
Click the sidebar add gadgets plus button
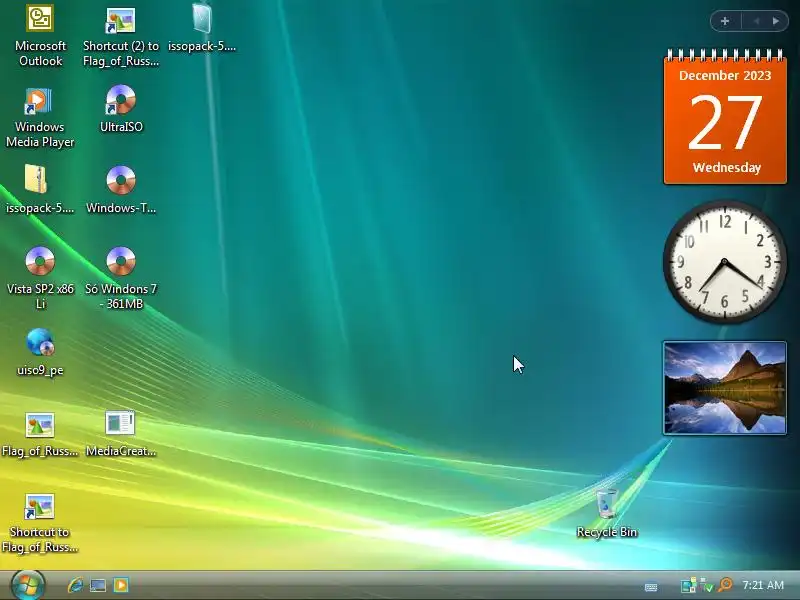point(725,21)
